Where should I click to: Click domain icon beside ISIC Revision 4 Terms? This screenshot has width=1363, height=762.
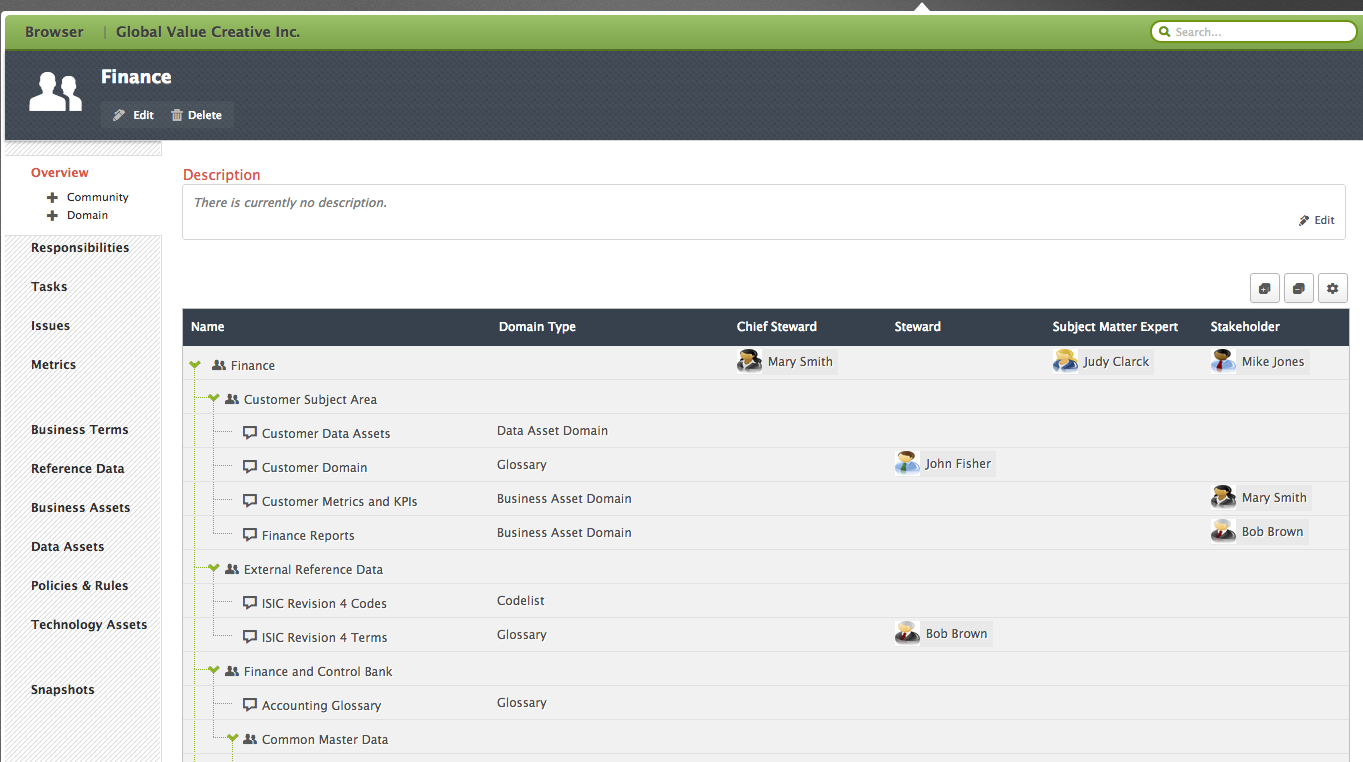(250, 637)
